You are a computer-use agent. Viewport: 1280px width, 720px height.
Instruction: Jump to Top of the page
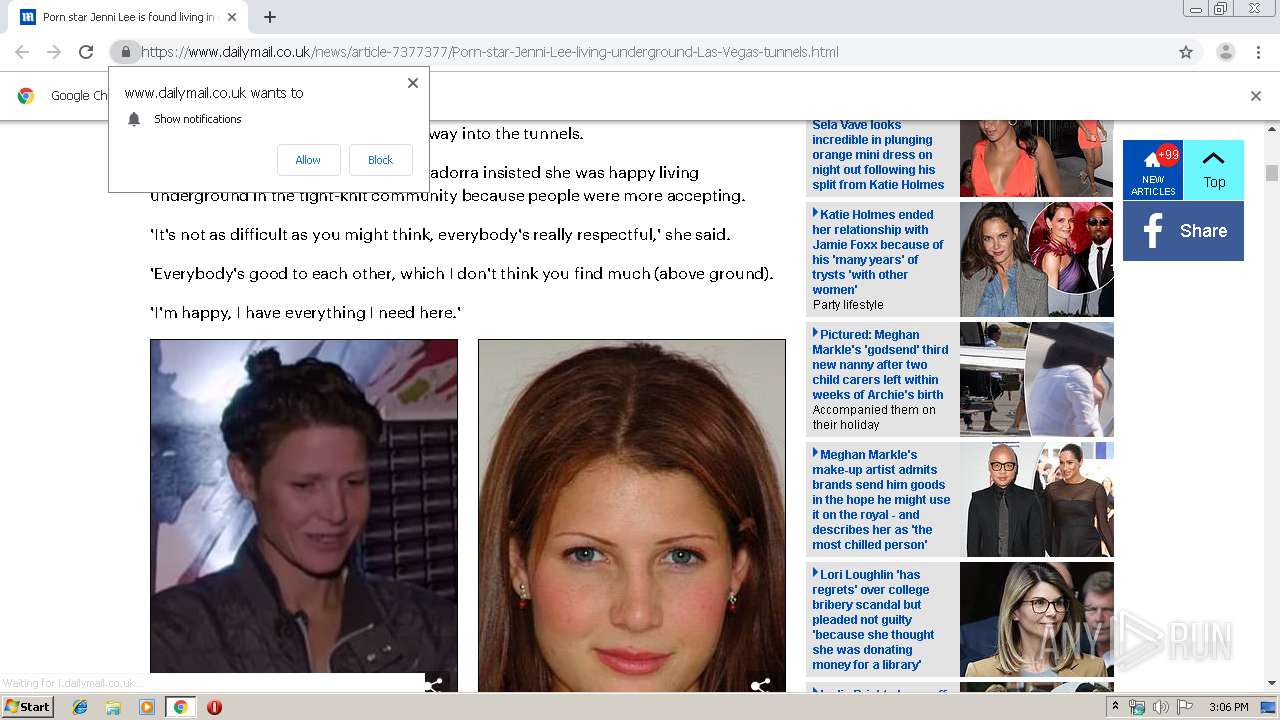[x=1214, y=170]
